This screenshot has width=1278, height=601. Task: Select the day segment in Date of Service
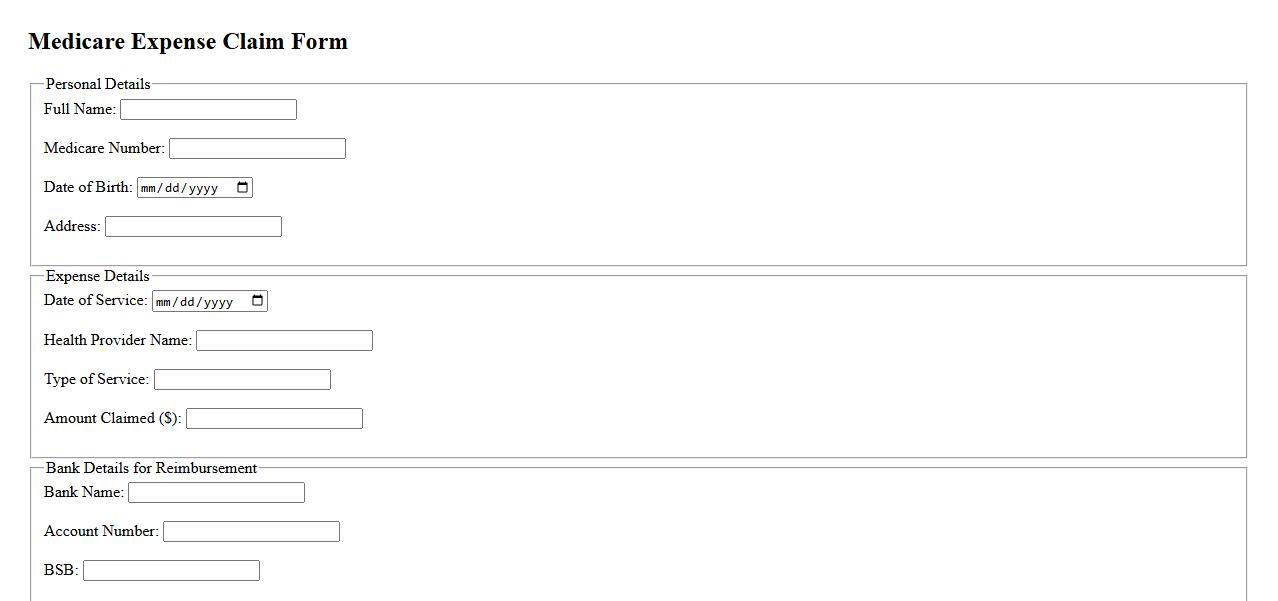187,302
